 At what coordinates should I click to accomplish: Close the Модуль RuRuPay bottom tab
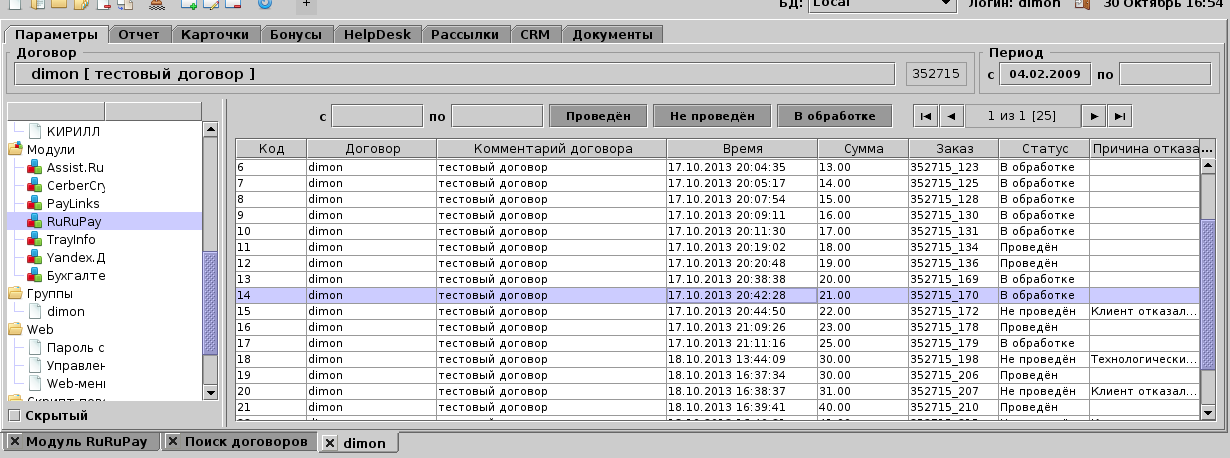15,441
